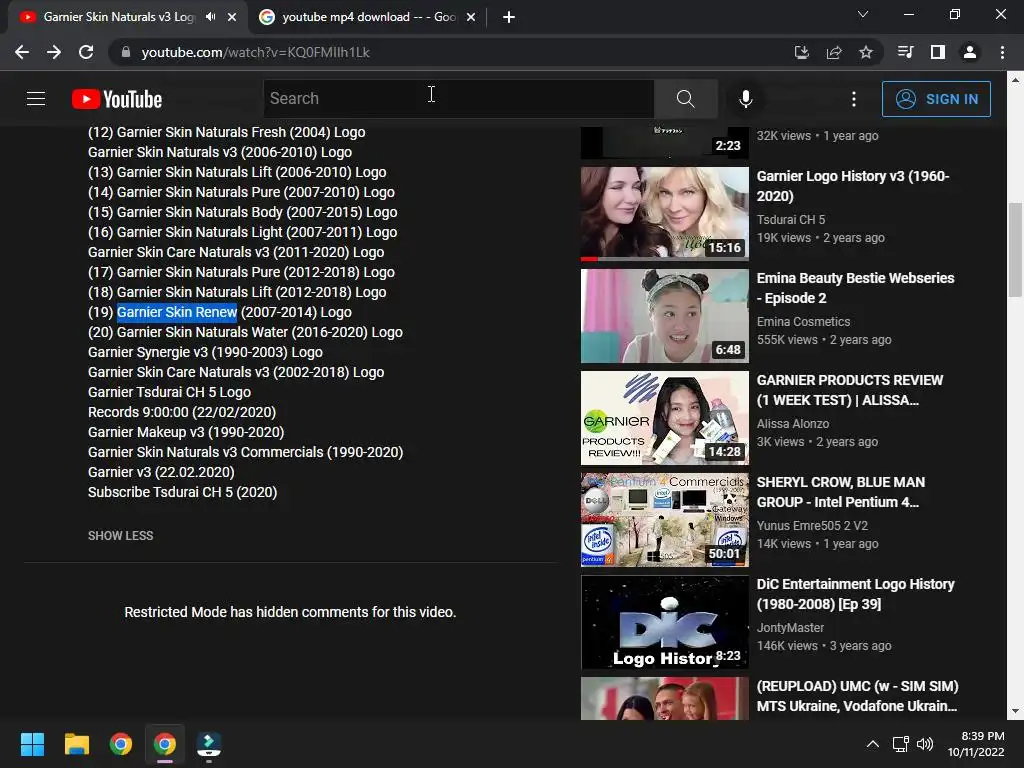Open Garnier Logo History v3 thumbnail
Viewport: 1024px width, 768px height.
[x=665, y=214]
